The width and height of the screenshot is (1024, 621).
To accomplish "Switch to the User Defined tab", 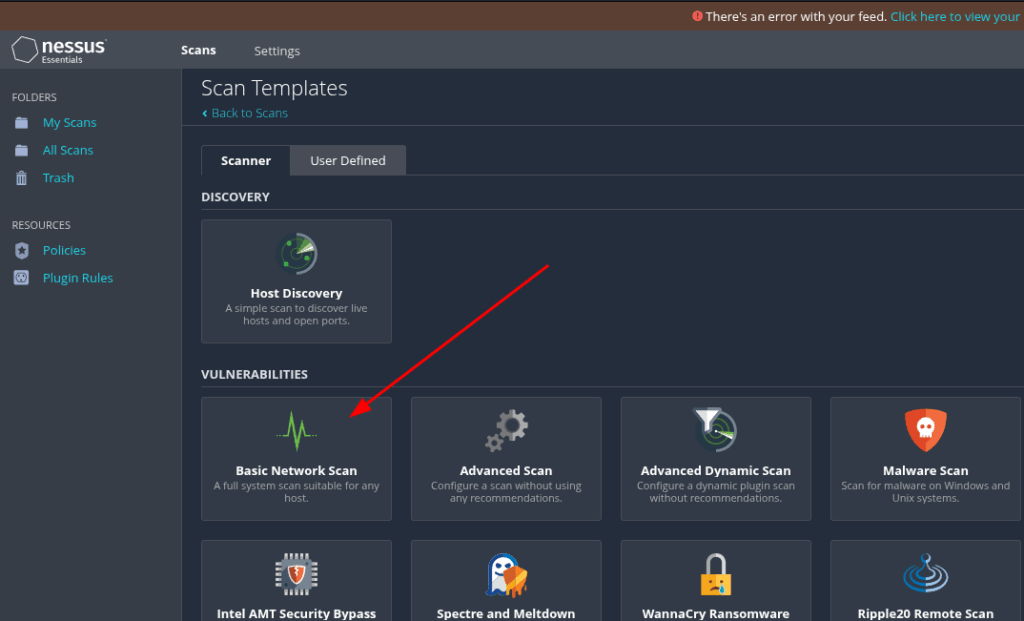I will point(348,161).
